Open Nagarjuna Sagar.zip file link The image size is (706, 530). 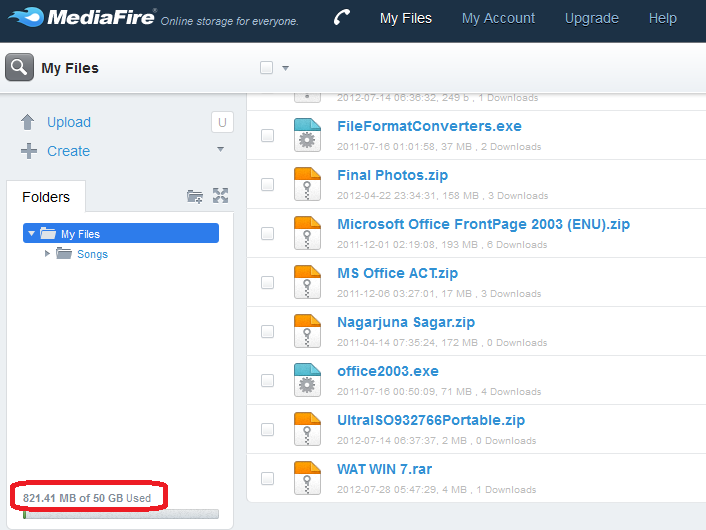pyautogui.click(x=406, y=322)
